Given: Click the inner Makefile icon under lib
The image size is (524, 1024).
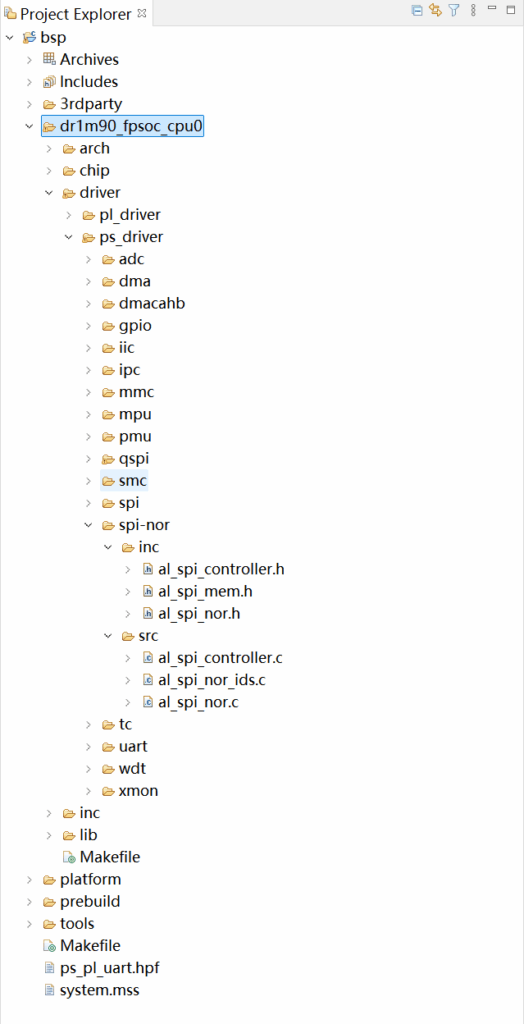Looking at the screenshot, I should coord(69,856).
